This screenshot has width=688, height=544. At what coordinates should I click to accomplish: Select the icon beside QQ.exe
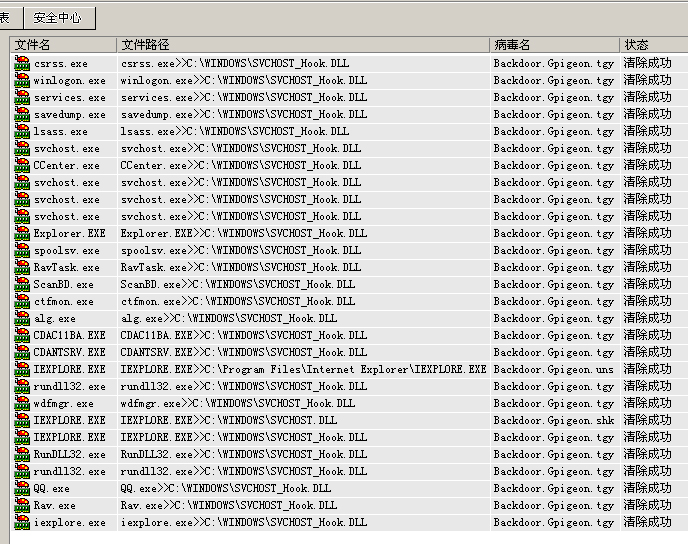[22, 488]
